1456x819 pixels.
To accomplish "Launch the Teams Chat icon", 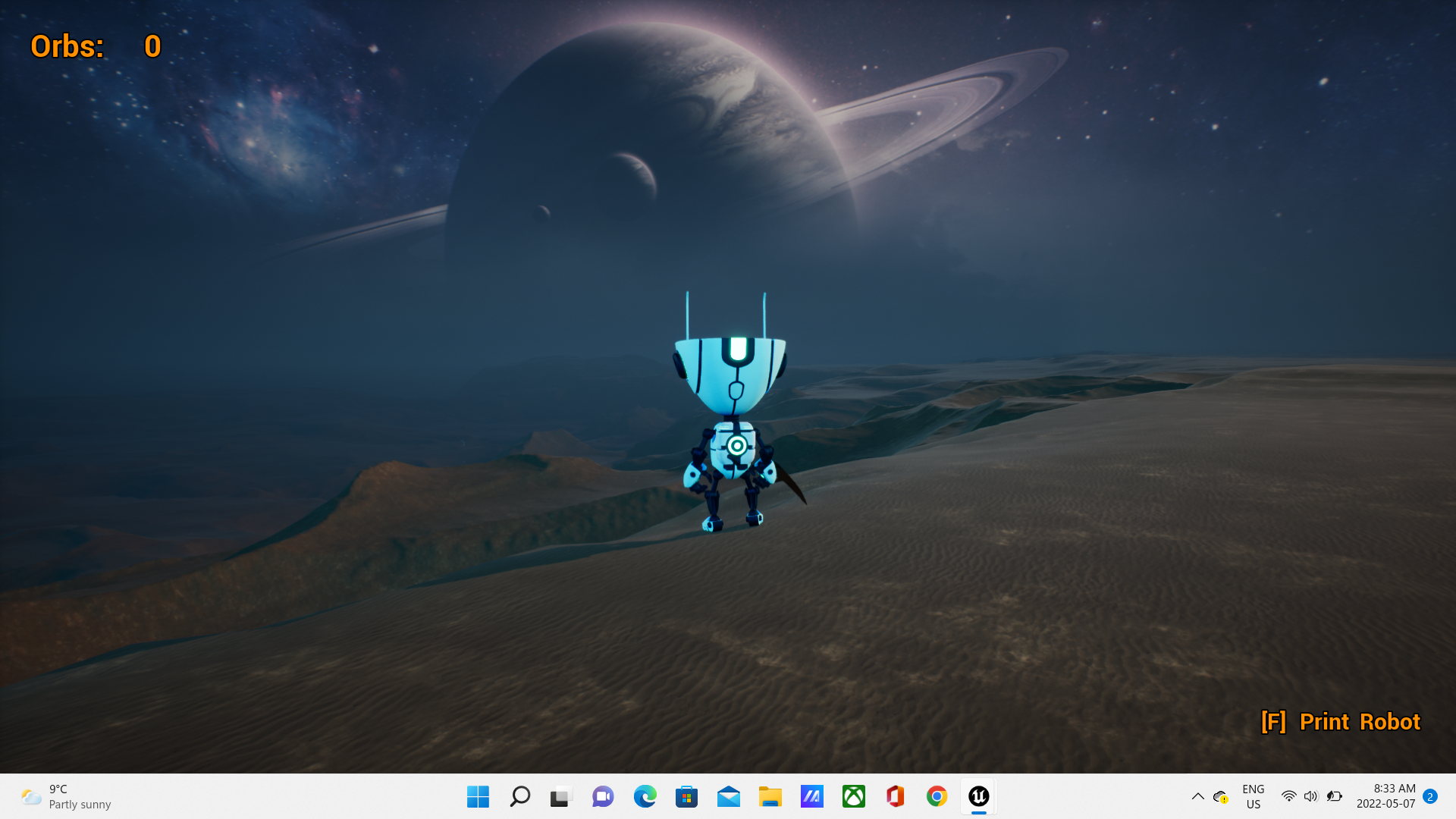I will [x=603, y=796].
